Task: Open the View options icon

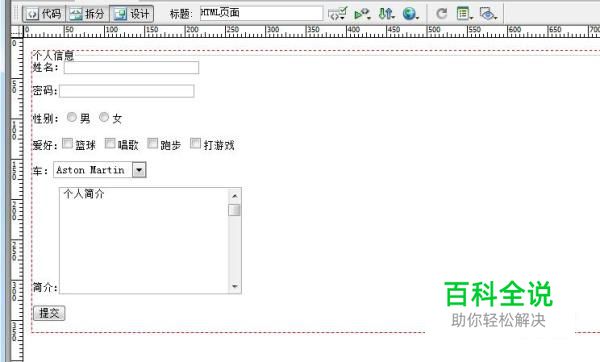Action: 465,14
